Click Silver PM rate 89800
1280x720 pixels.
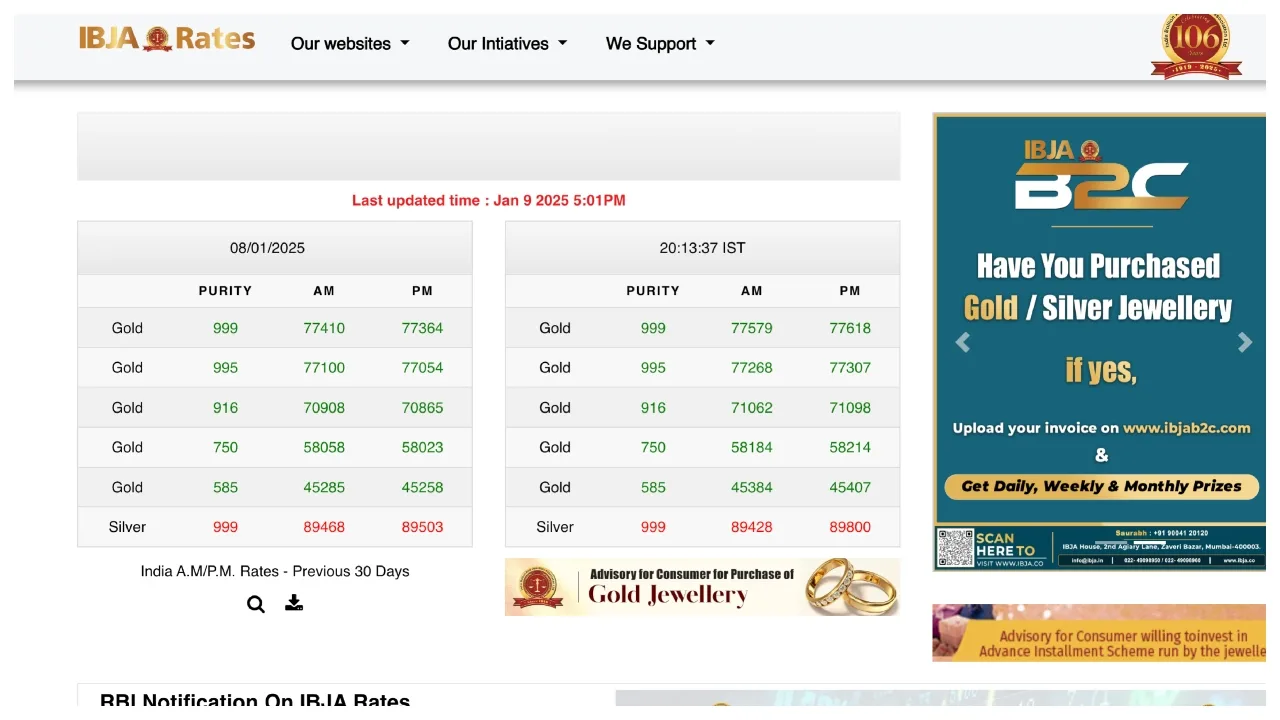[x=850, y=527]
